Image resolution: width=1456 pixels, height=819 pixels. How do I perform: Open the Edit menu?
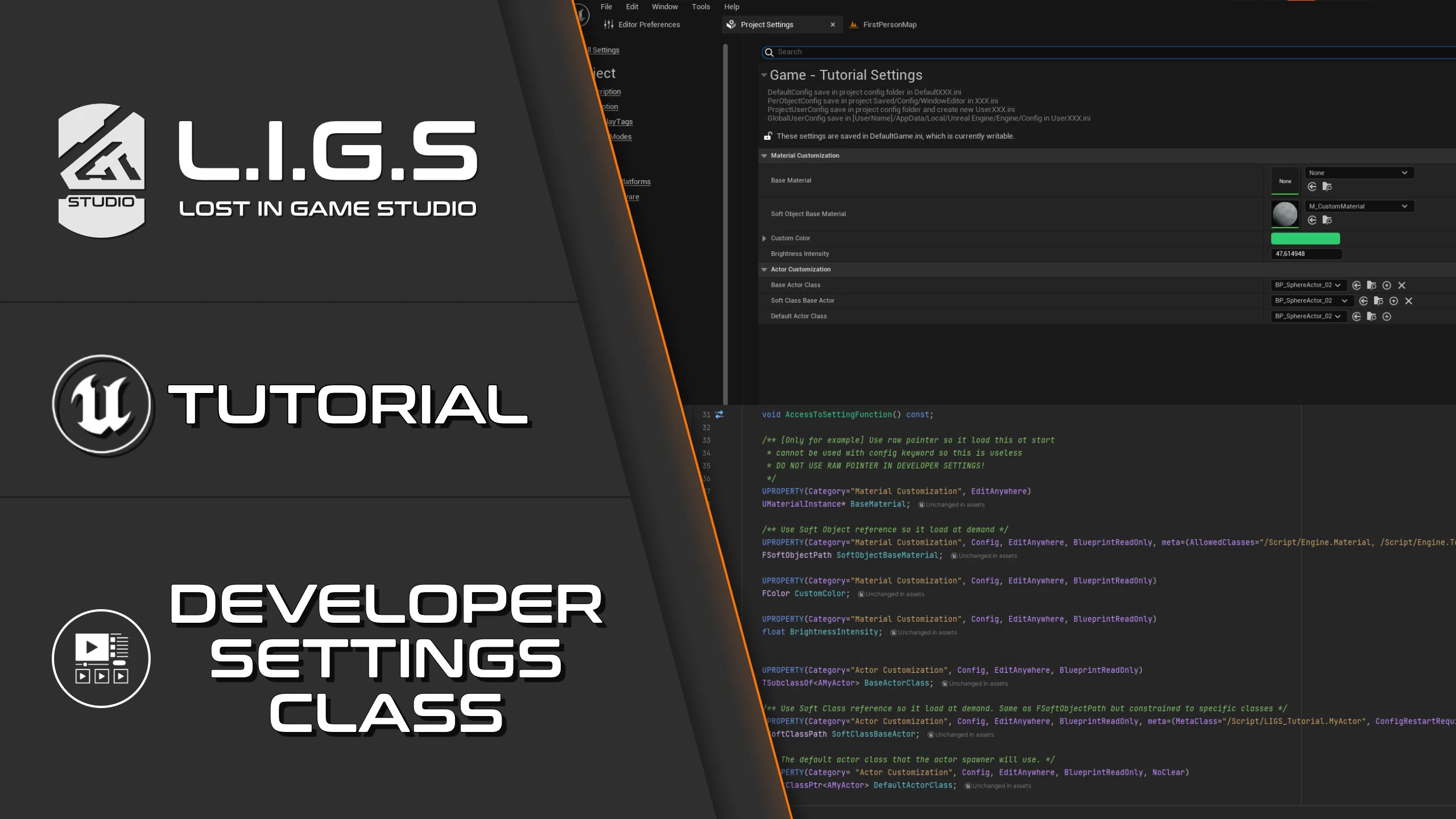click(632, 7)
